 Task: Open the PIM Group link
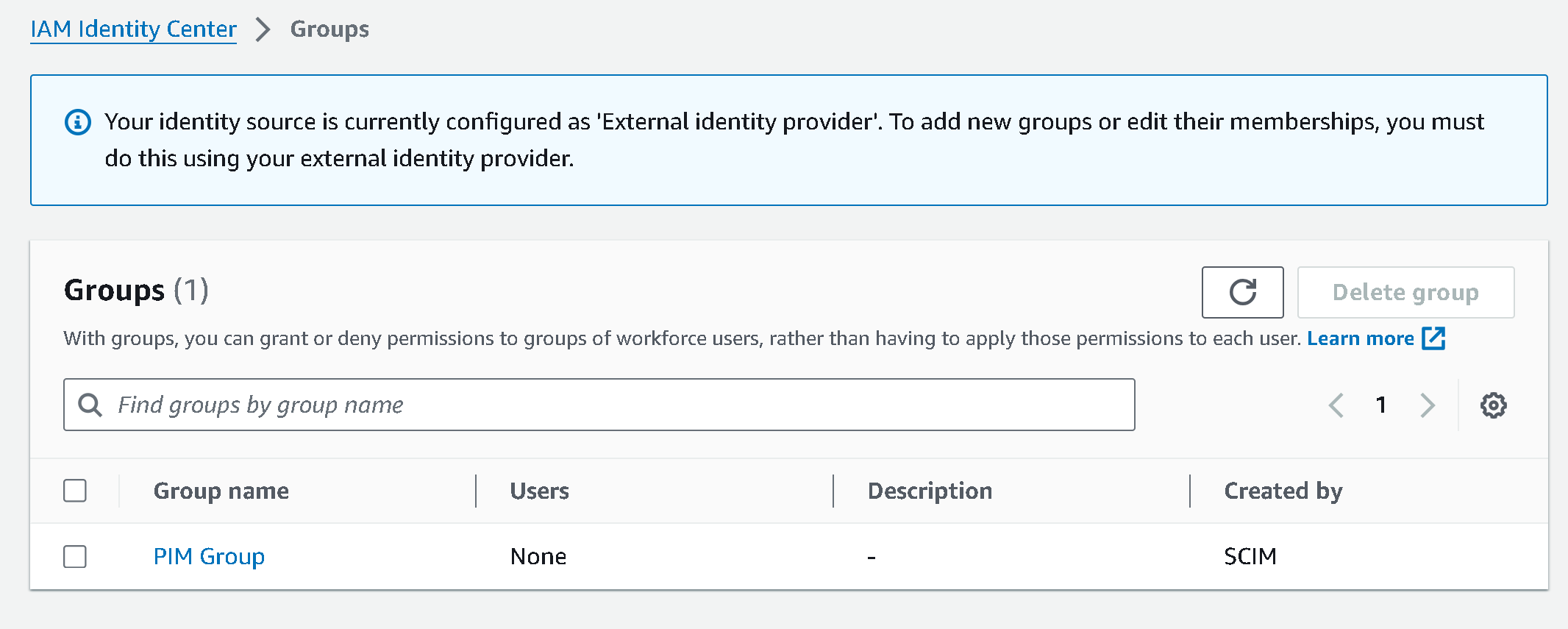click(209, 556)
